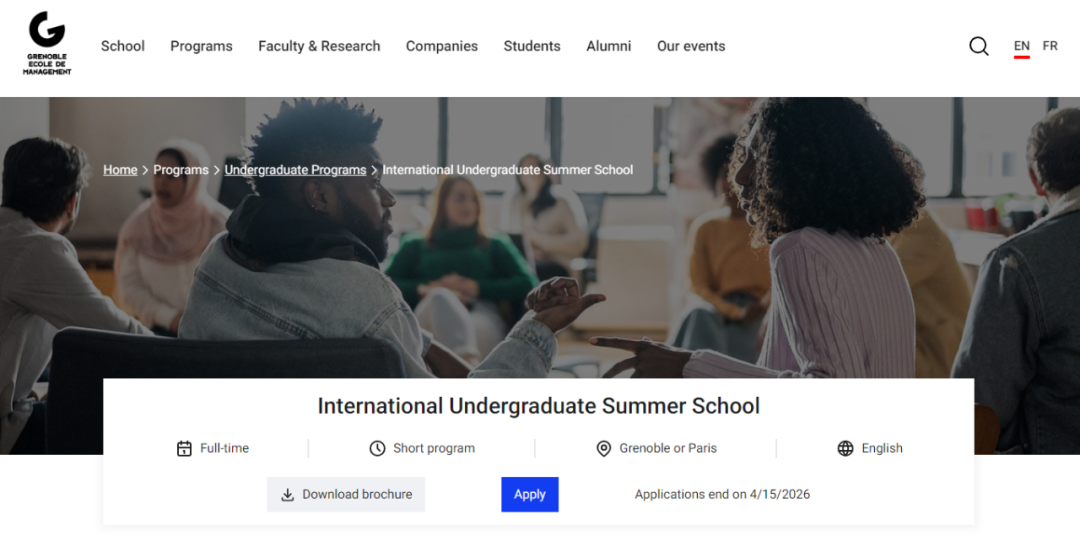Viewport: 1080px width, 547px height.
Task: Open Our events page
Action: coord(691,46)
